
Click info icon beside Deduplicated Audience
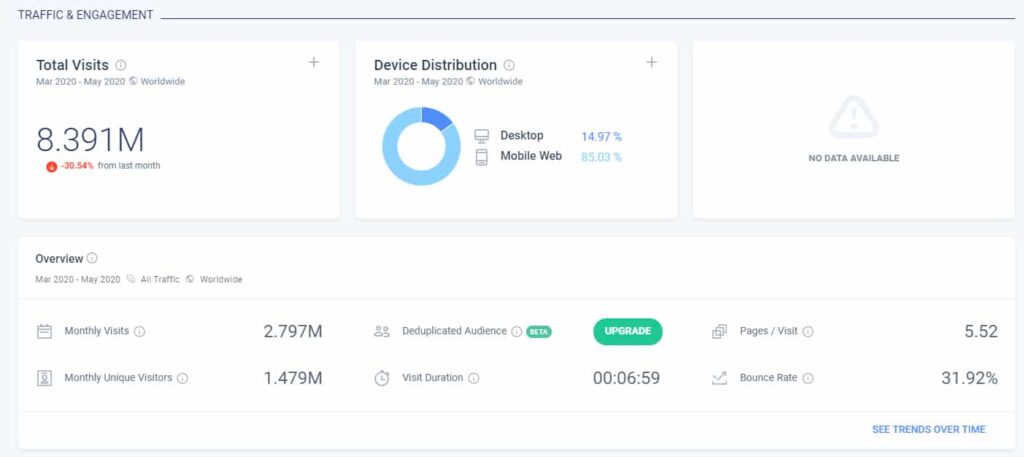click(517, 331)
